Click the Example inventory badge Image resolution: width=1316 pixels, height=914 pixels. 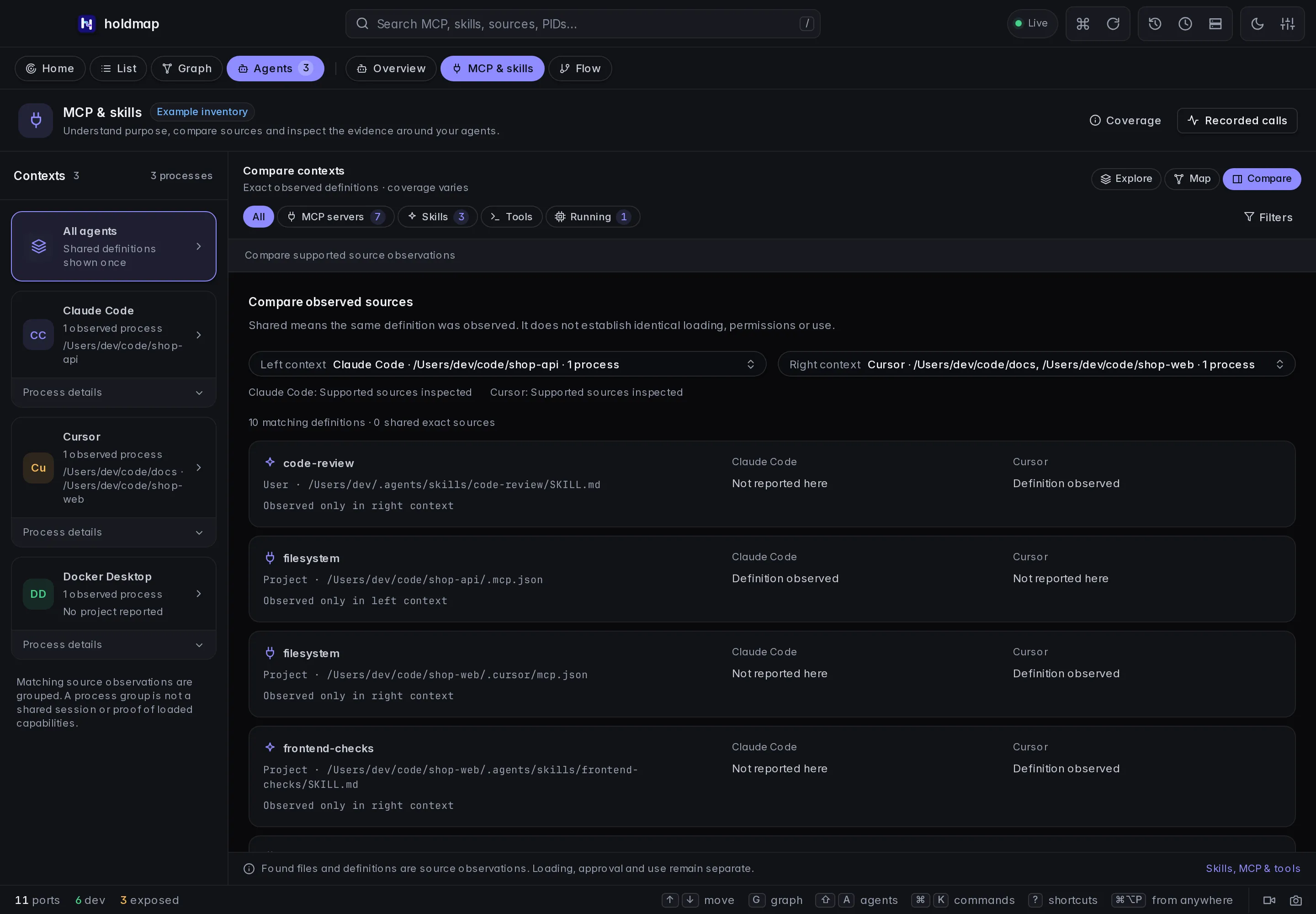point(202,112)
